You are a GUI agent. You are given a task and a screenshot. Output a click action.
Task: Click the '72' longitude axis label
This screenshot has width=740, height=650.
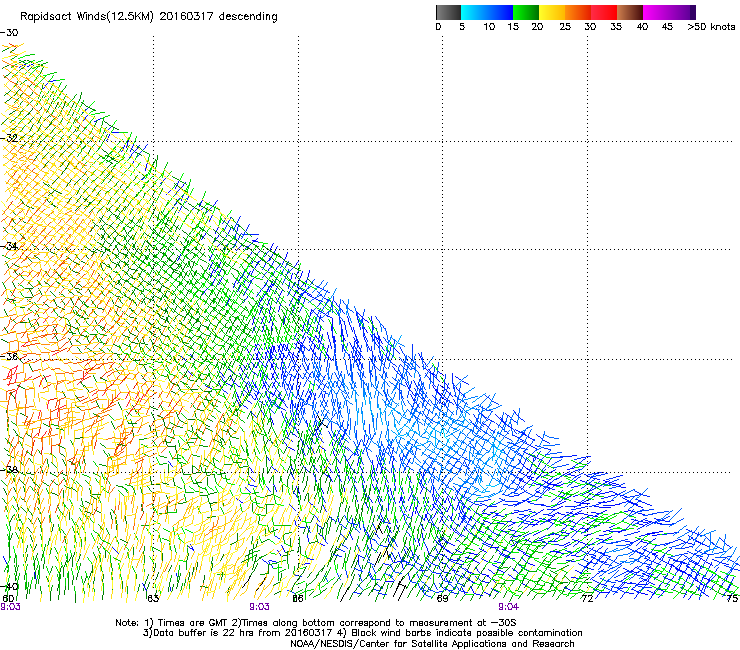tap(587, 599)
